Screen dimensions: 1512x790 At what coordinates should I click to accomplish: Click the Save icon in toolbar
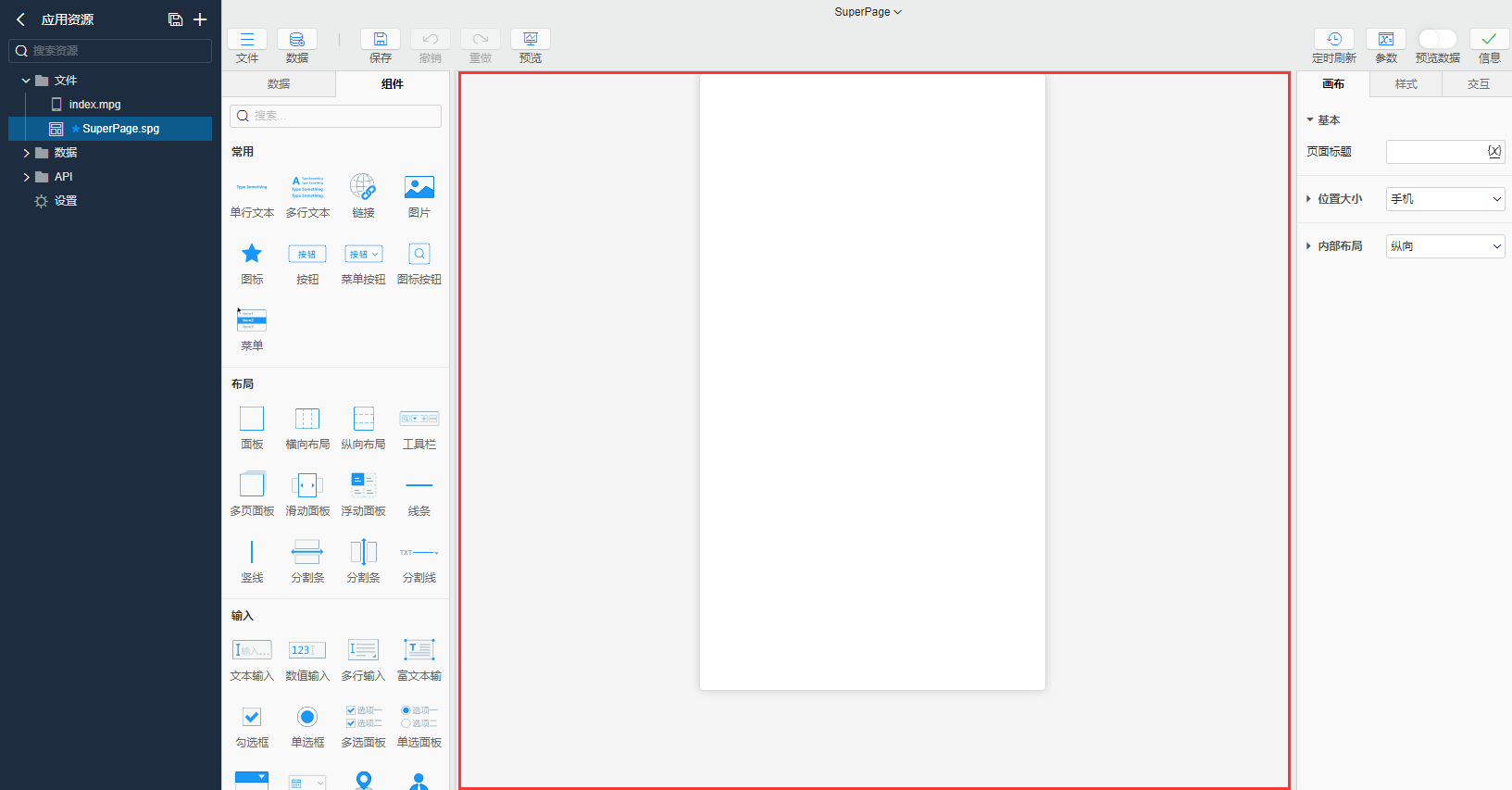click(x=380, y=39)
